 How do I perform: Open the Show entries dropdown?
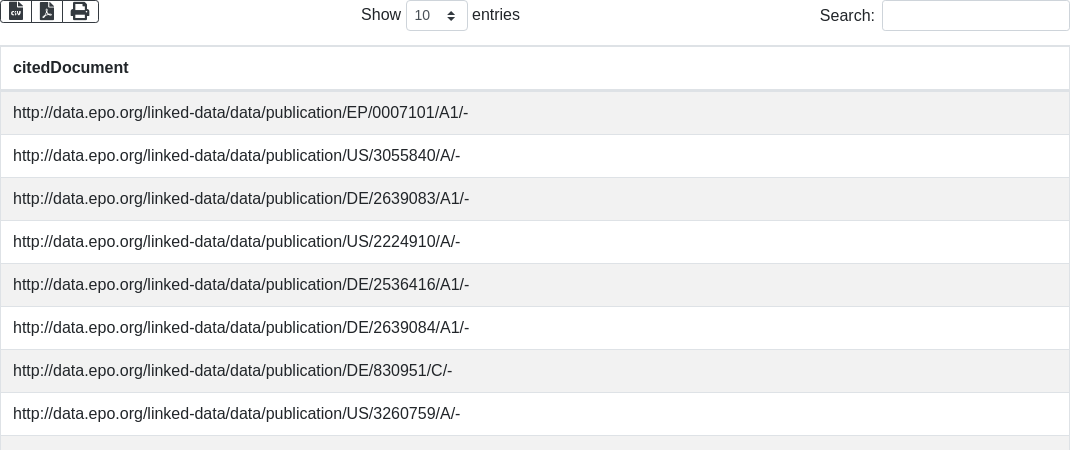[x=436, y=15]
